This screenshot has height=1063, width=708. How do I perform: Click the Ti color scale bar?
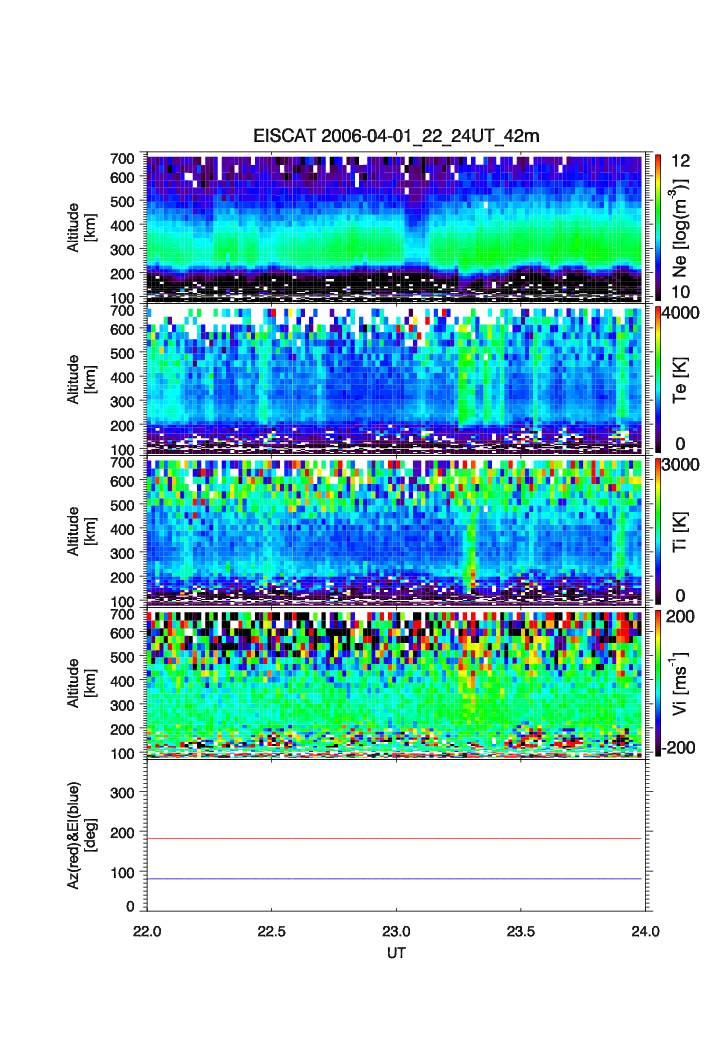click(655, 532)
